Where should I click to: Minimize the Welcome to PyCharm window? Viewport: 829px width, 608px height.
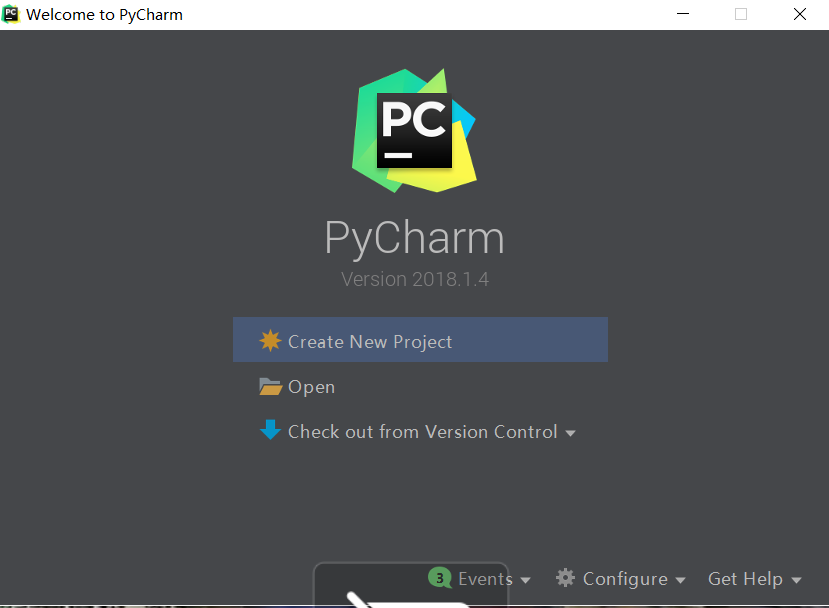pos(683,14)
